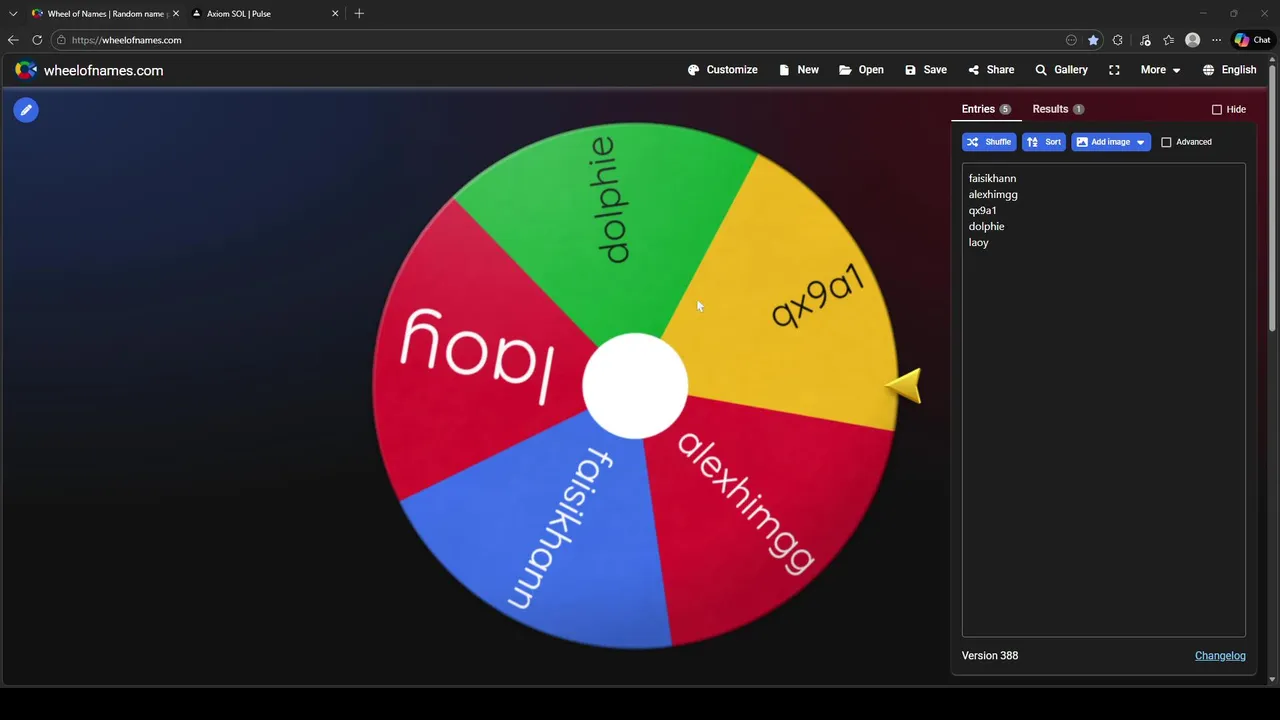The width and height of the screenshot is (1280, 720).
Task: Close the Wheel of Names browser tab
Action: (176, 14)
